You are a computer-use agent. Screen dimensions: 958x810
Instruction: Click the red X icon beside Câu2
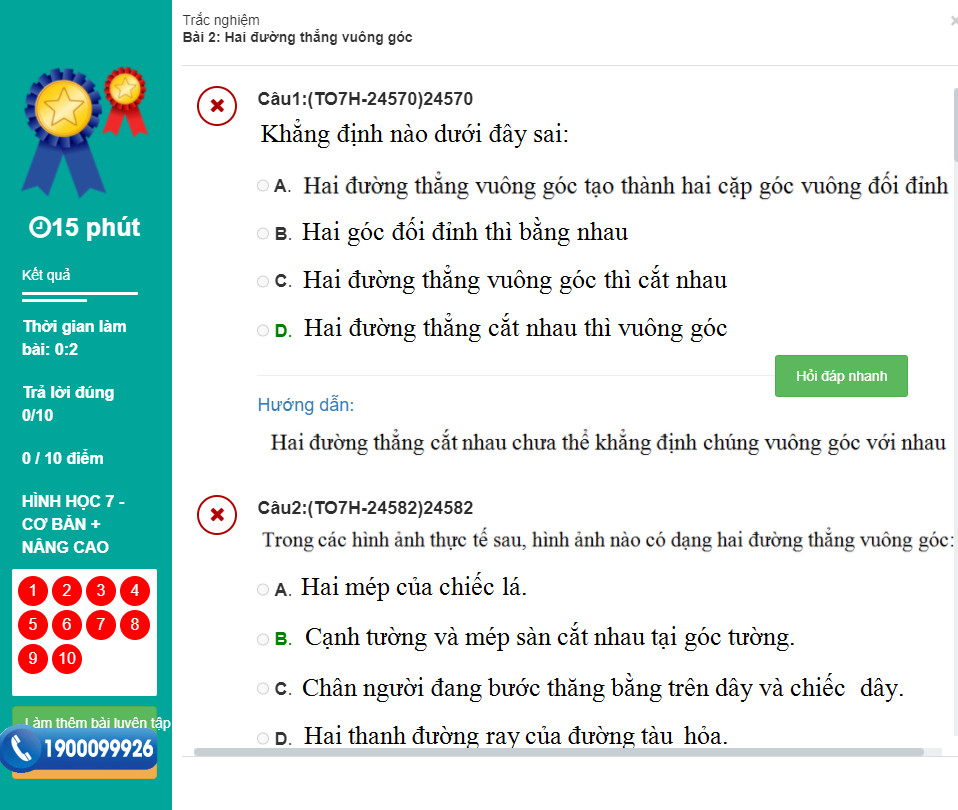point(217,515)
